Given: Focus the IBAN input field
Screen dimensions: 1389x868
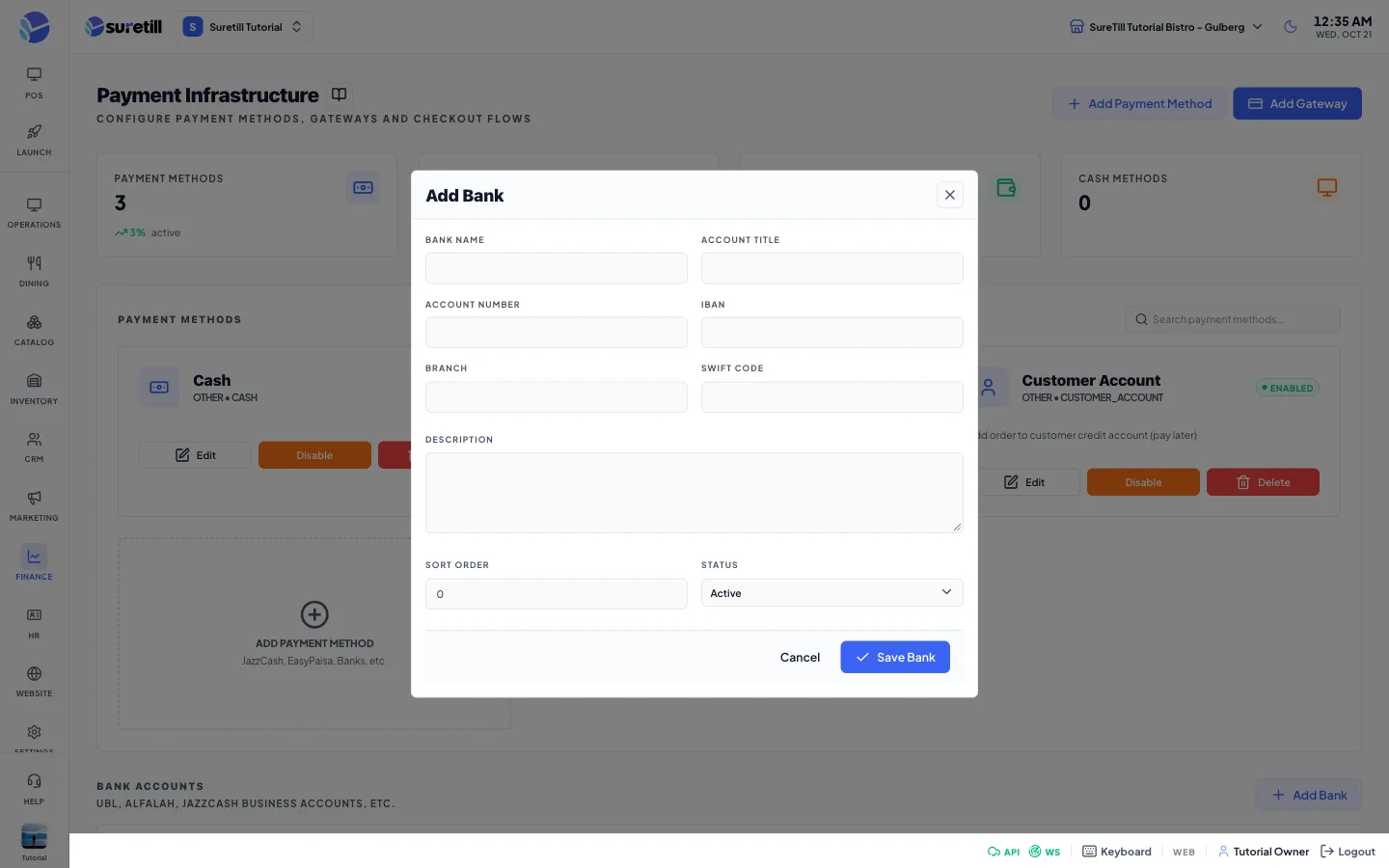Looking at the screenshot, I should pos(831,333).
